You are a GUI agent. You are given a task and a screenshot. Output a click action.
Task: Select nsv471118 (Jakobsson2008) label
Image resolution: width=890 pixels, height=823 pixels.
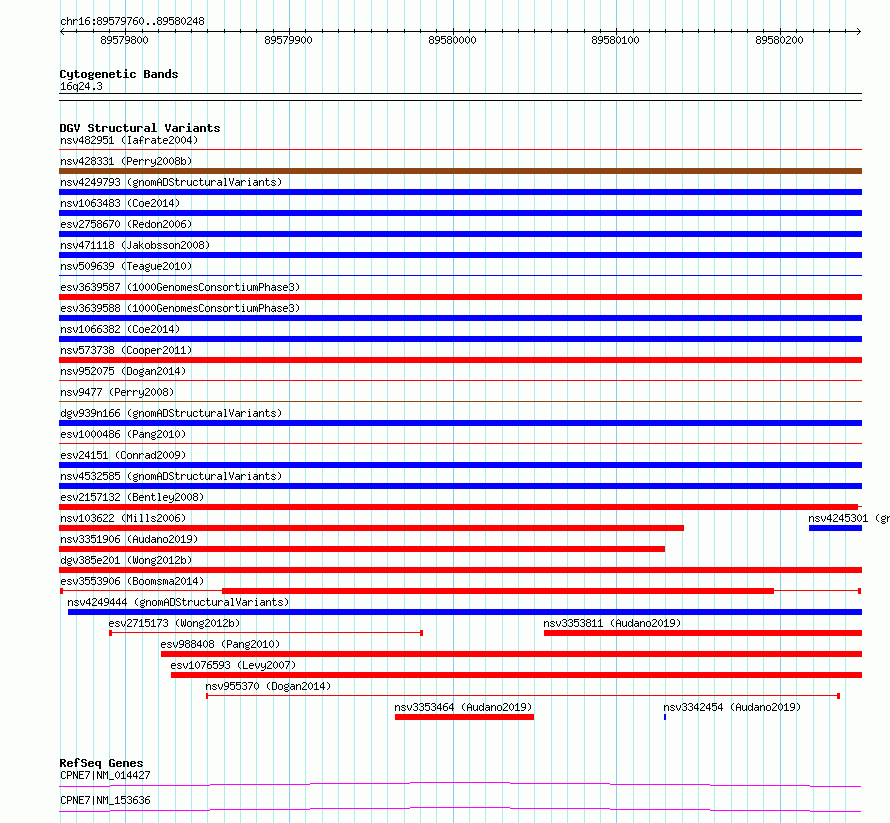pos(135,245)
